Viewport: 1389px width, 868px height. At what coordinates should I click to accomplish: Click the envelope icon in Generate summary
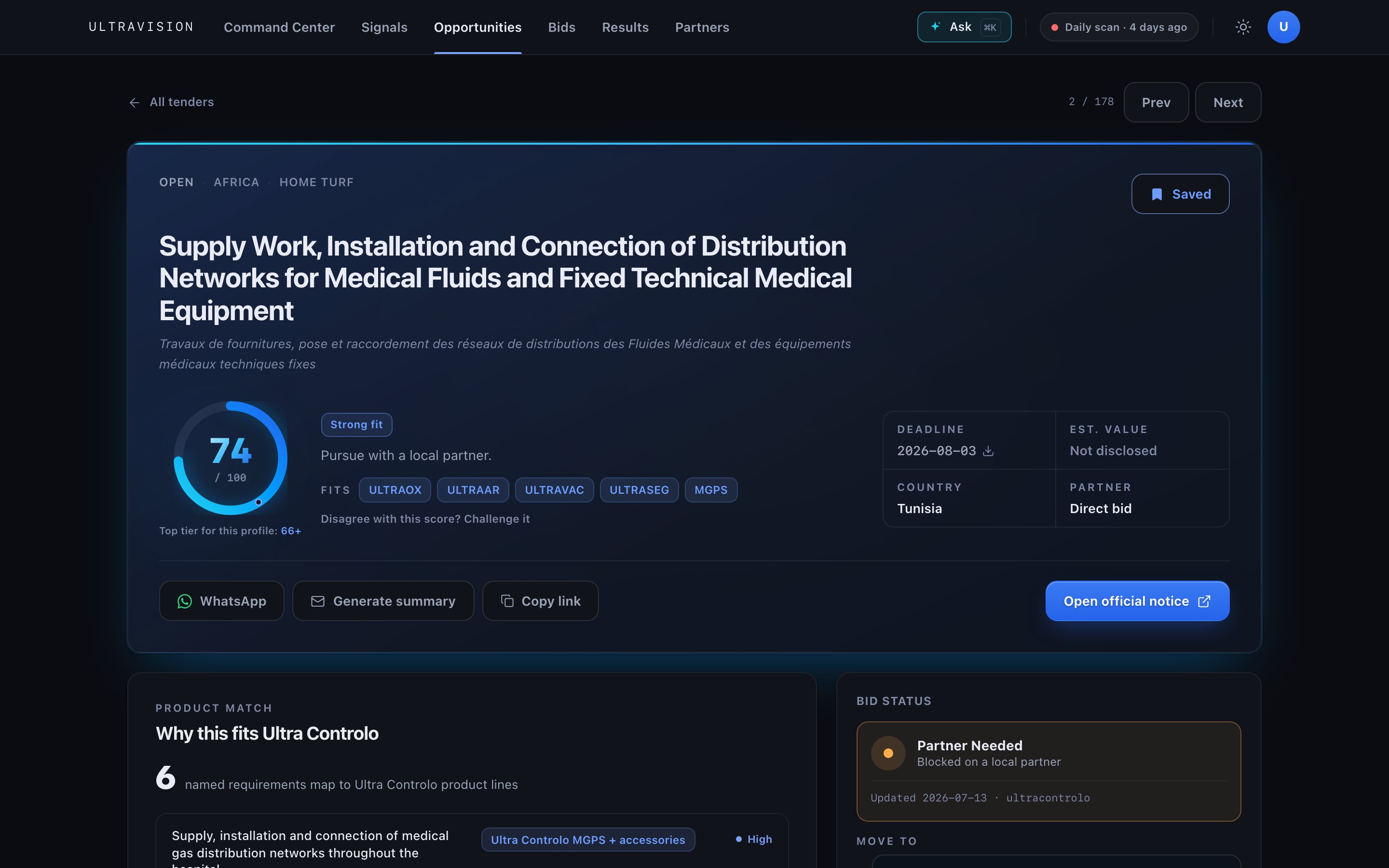tap(317, 601)
